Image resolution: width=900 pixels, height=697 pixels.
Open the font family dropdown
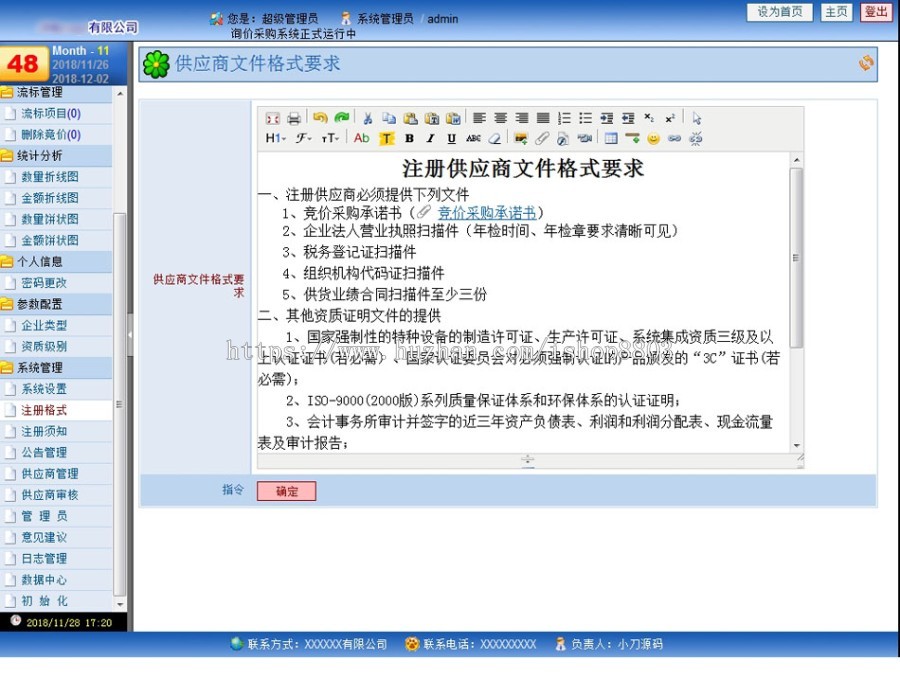coord(304,138)
